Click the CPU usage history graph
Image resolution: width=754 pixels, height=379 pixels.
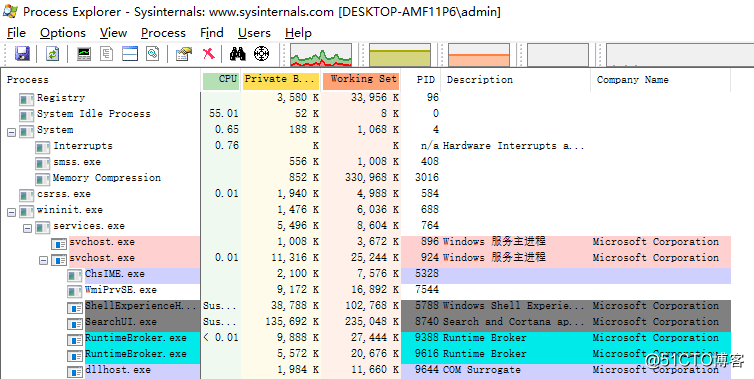[321, 55]
